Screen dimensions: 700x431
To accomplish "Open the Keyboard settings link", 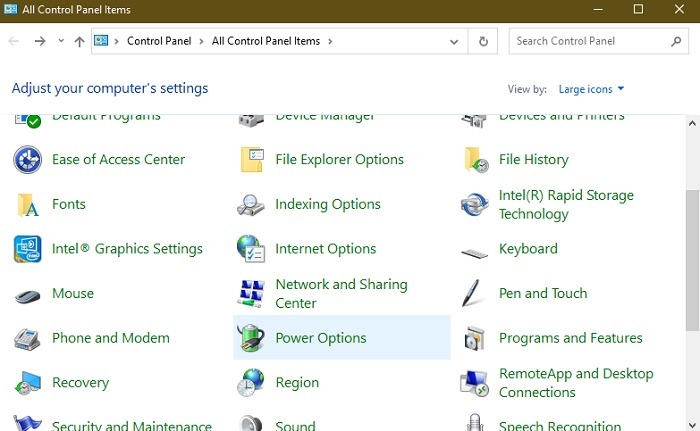I will 528,249.
